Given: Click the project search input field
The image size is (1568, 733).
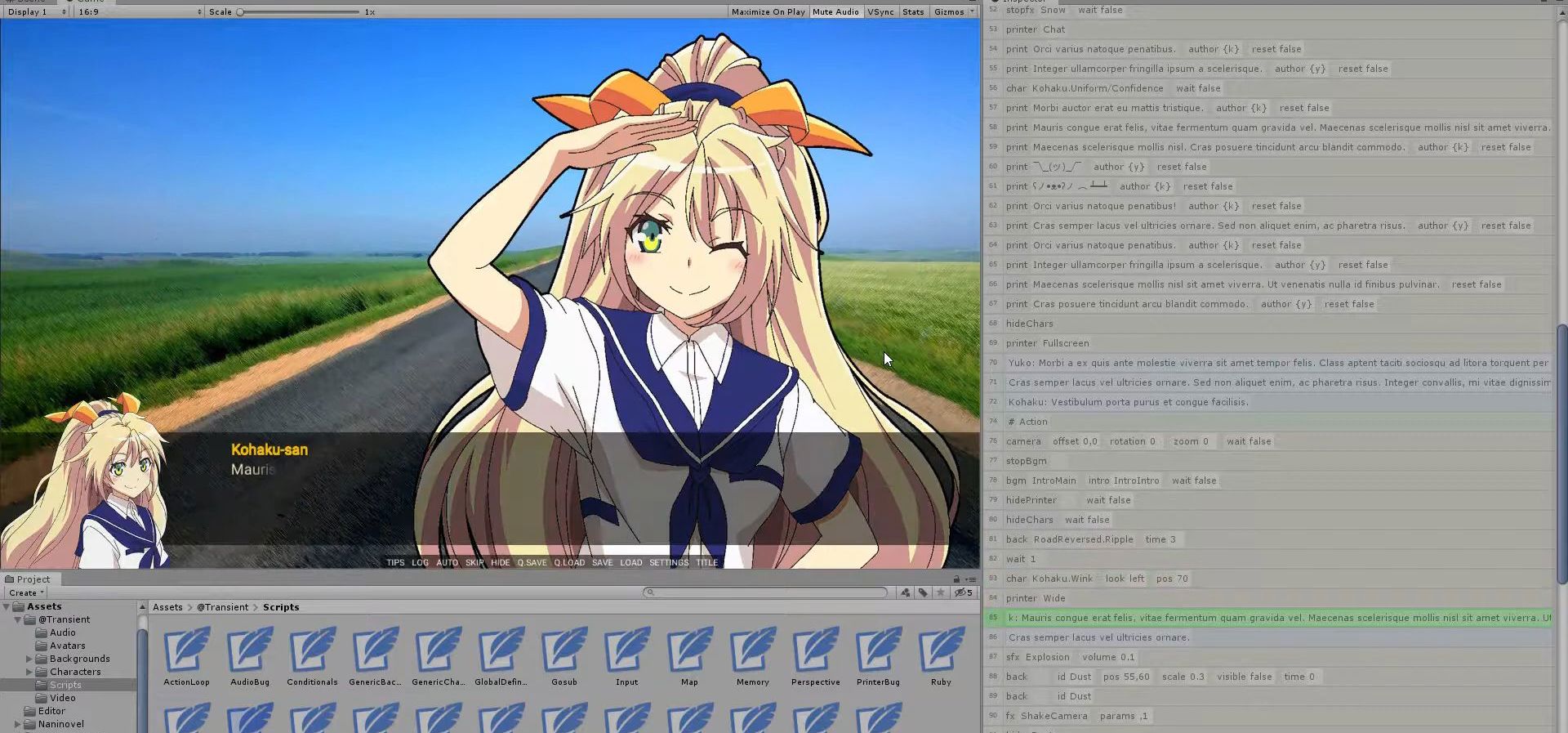Looking at the screenshot, I should 768,592.
